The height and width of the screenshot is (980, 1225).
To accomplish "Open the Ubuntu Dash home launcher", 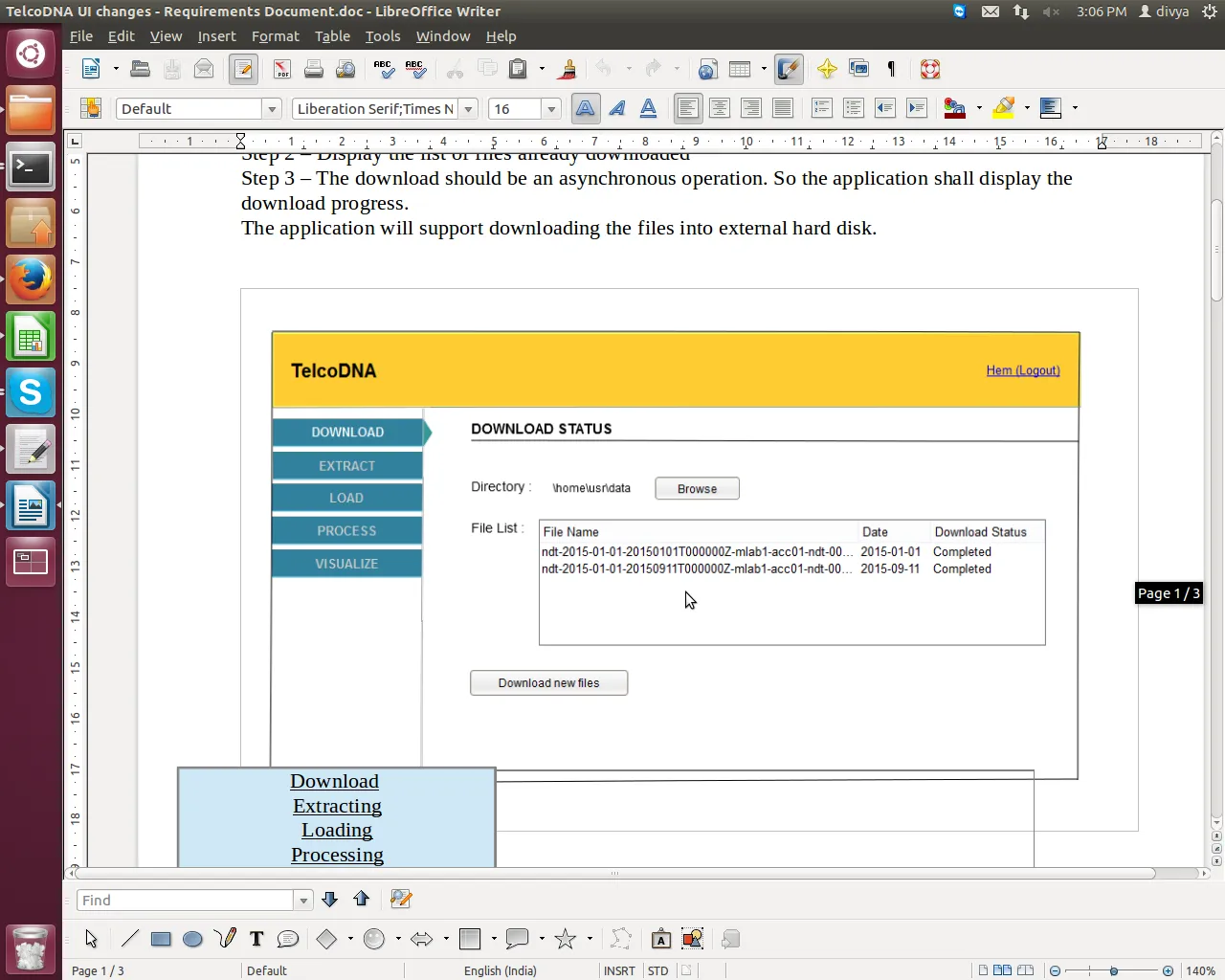I will (31, 54).
